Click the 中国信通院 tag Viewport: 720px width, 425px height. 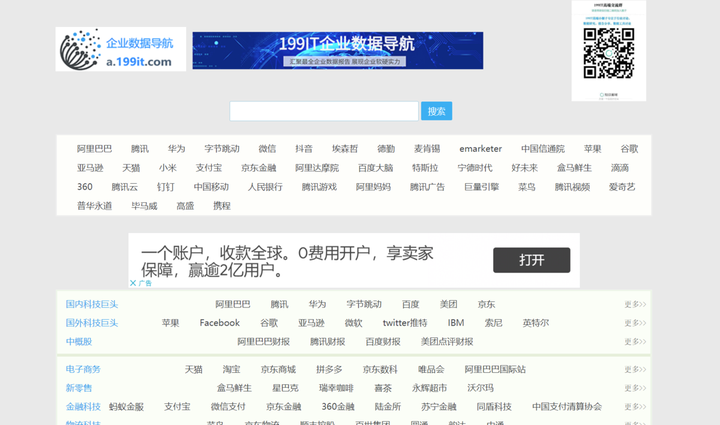coord(543,149)
